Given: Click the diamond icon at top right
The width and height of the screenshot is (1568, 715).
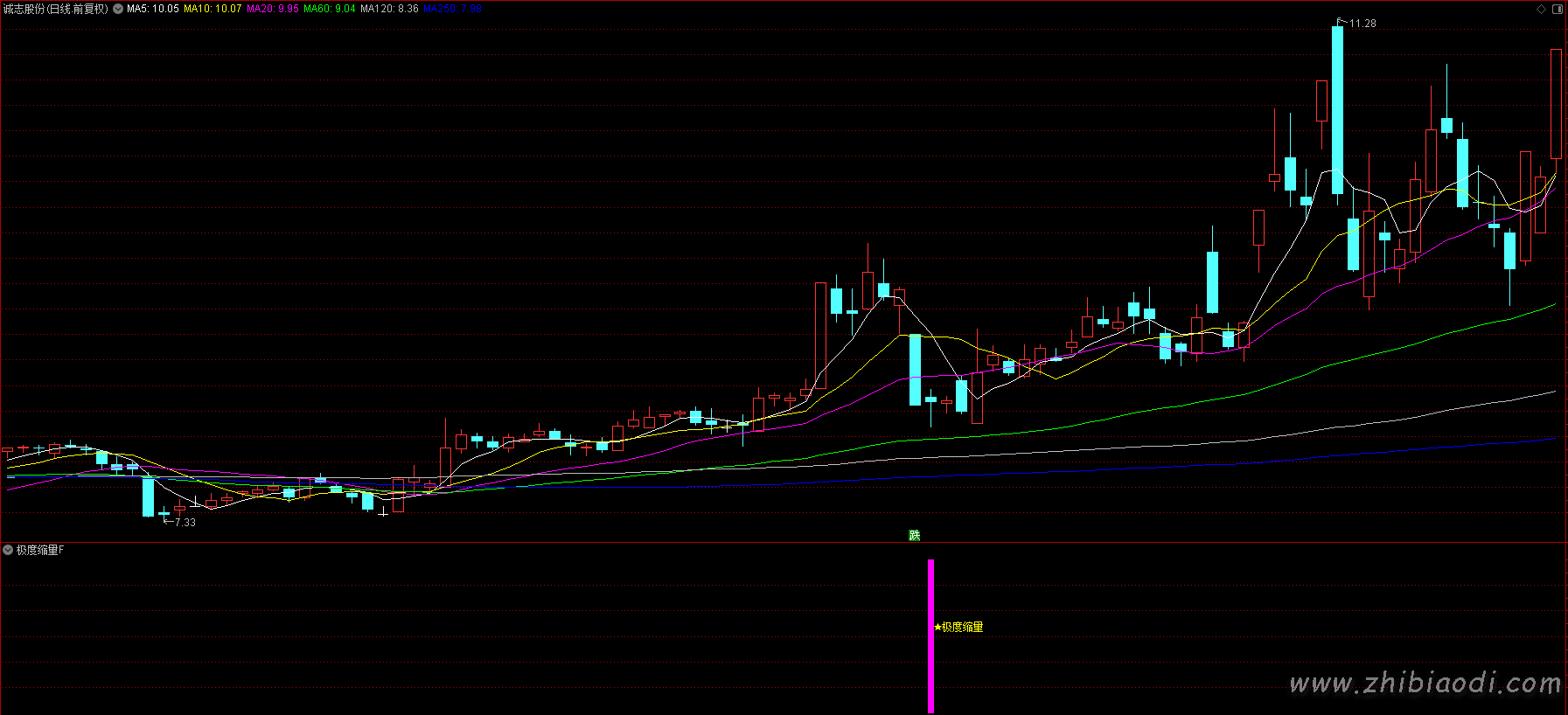Looking at the screenshot, I should pos(1541,9).
